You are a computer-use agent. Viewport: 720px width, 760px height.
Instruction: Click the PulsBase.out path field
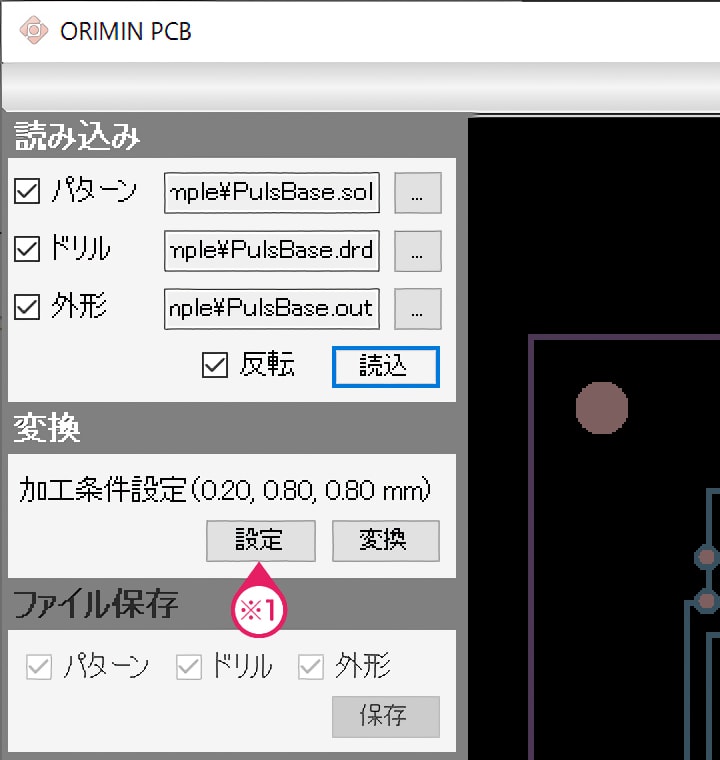coord(272,309)
